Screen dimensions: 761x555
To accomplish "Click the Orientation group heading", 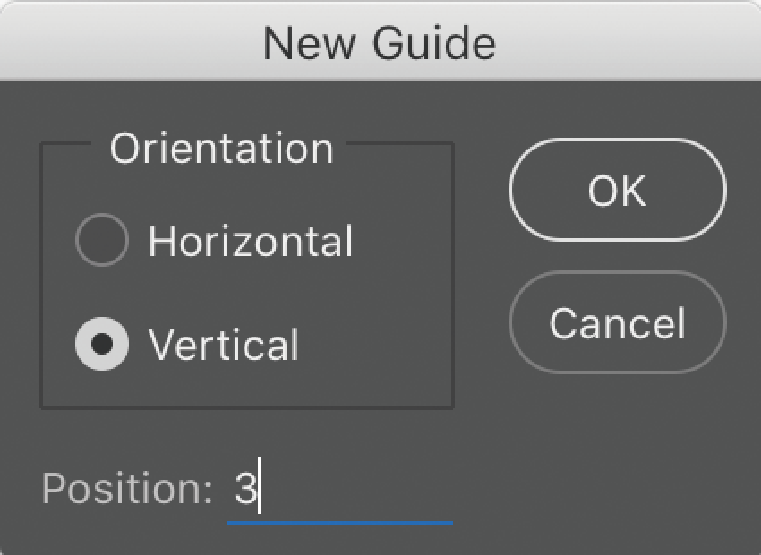I will click(221, 149).
